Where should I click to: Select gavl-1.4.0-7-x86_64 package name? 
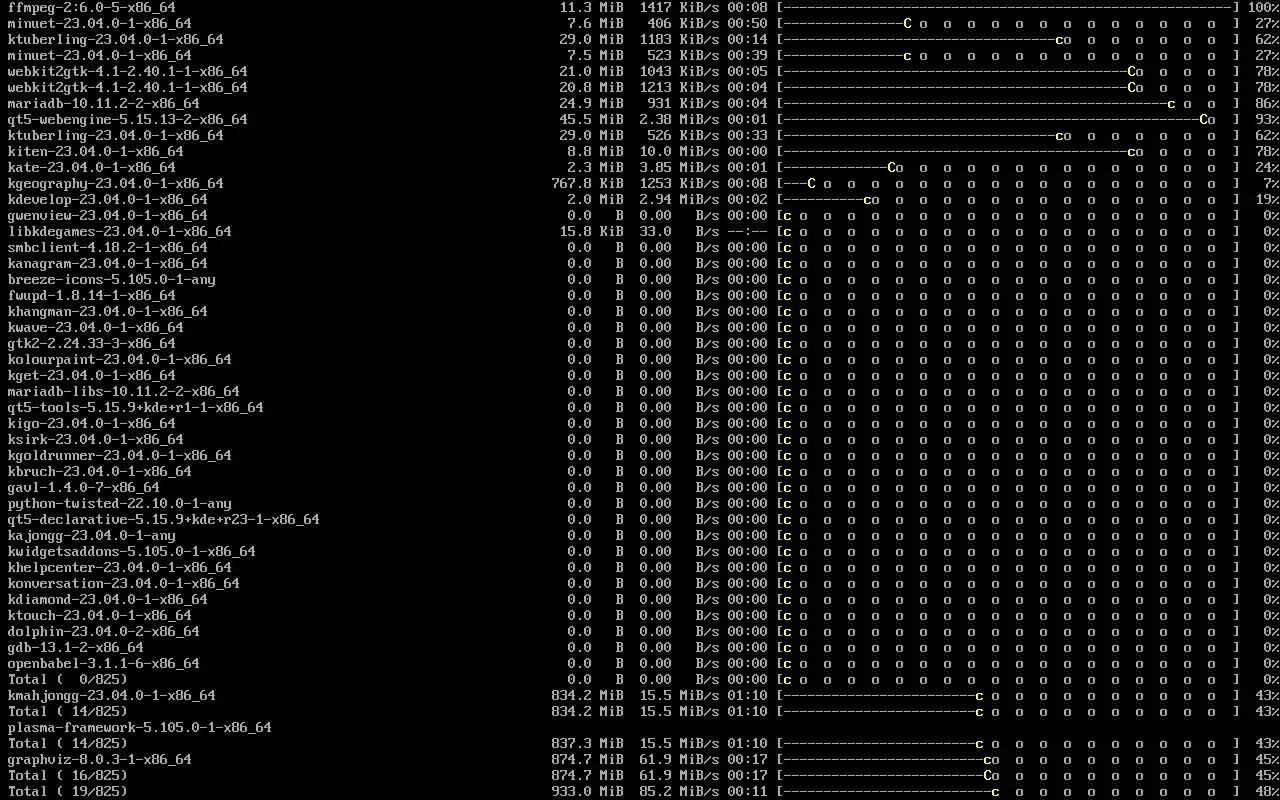coord(83,487)
